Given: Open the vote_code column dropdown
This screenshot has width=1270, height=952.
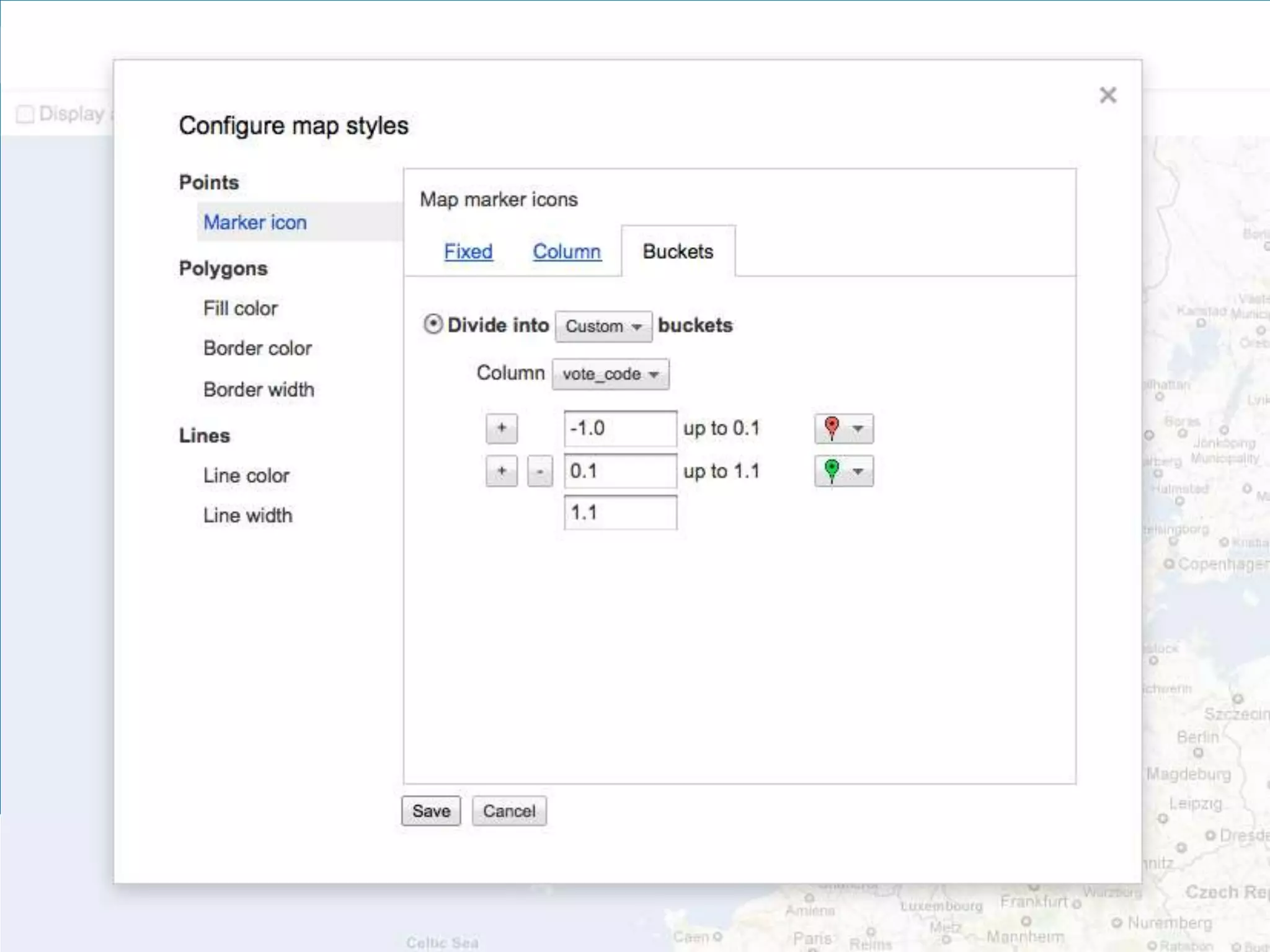Looking at the screenshot, I should 610,374.
